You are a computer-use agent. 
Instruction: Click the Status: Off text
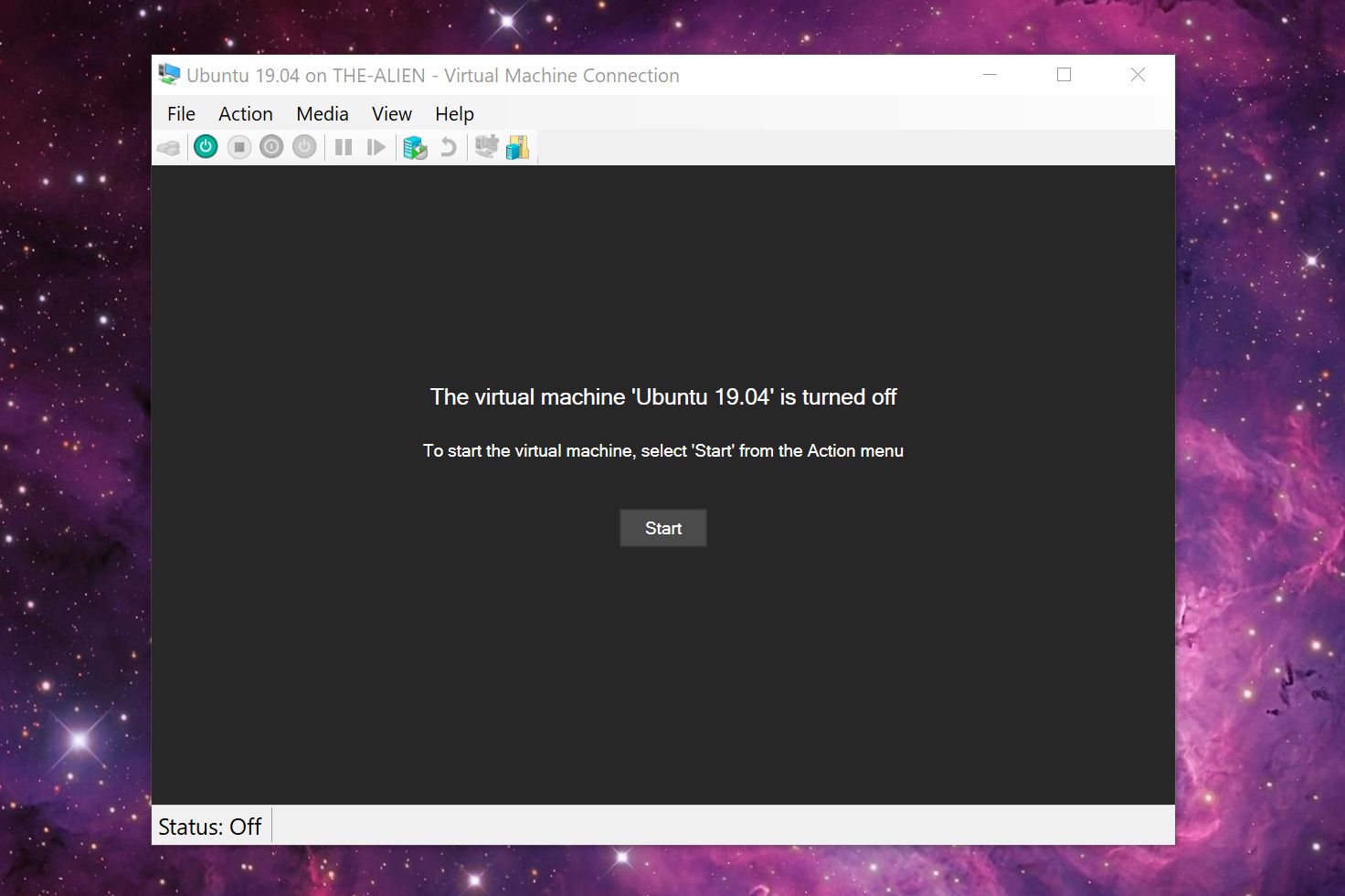click(210, 827)
